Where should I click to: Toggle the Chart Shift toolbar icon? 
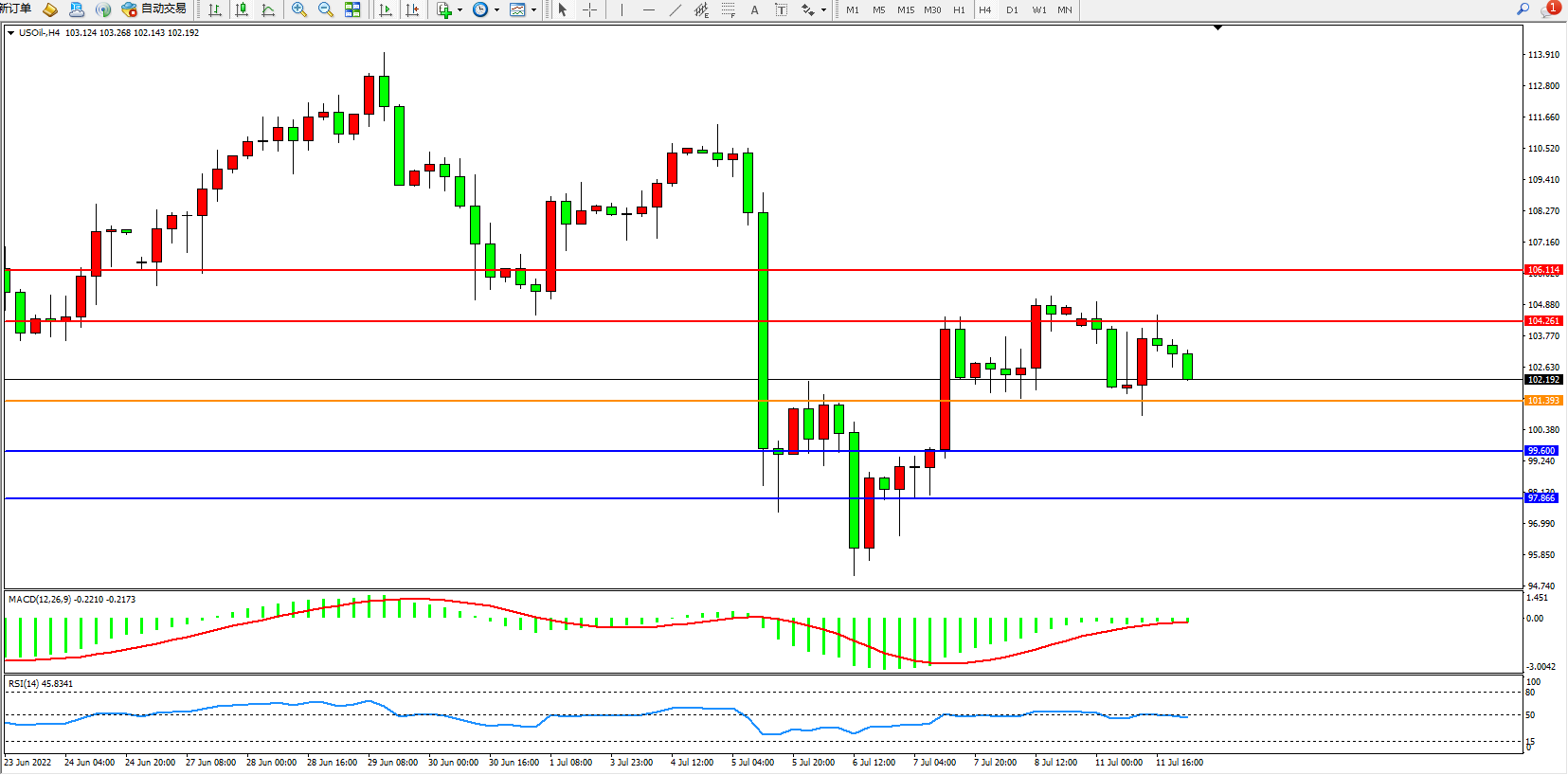[412, 9]
